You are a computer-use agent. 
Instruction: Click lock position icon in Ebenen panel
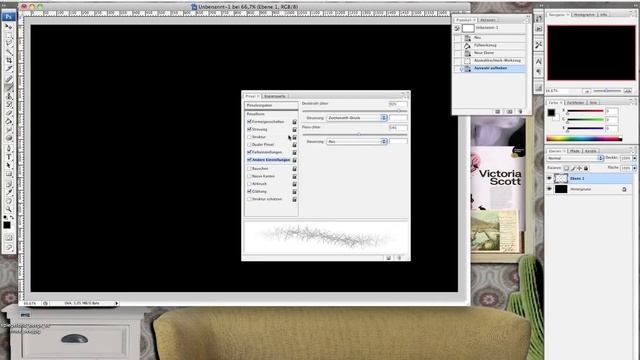(579, 168)
